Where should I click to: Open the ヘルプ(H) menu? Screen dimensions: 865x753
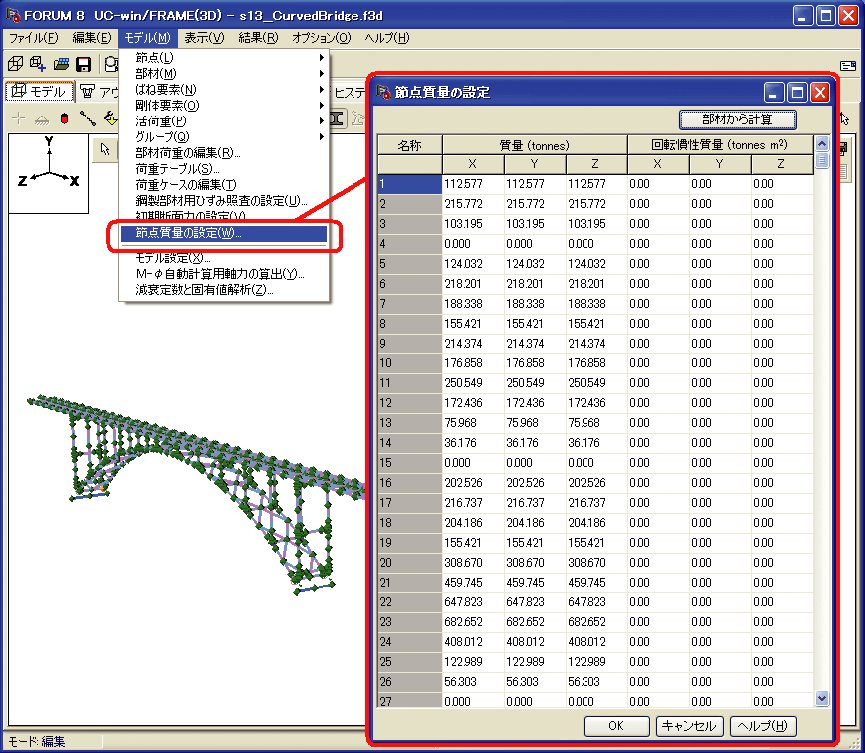(x=387, y=38)
